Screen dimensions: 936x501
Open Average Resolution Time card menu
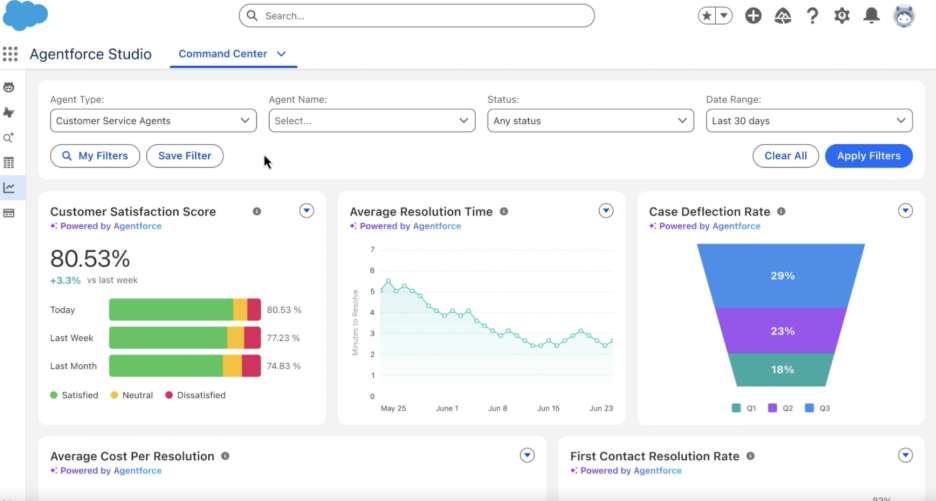click(606, 211)
